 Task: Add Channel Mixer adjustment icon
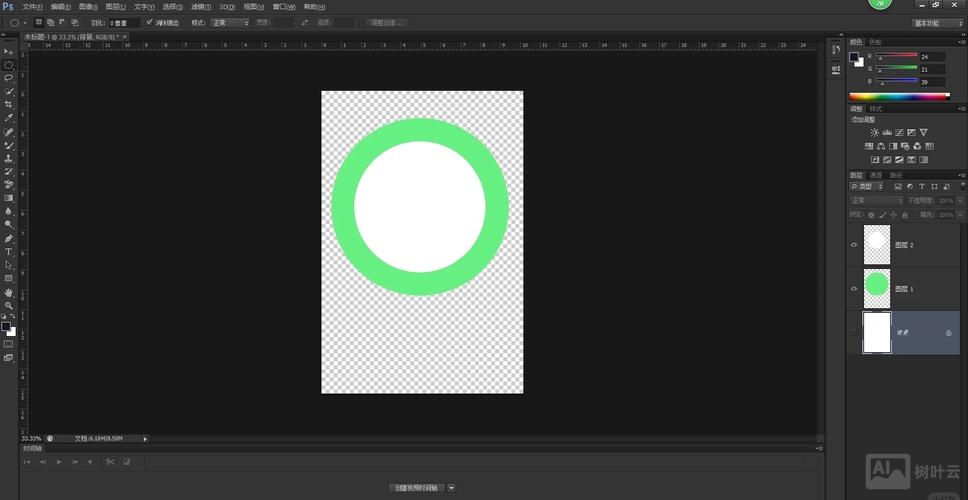click(x=917, y=146)
